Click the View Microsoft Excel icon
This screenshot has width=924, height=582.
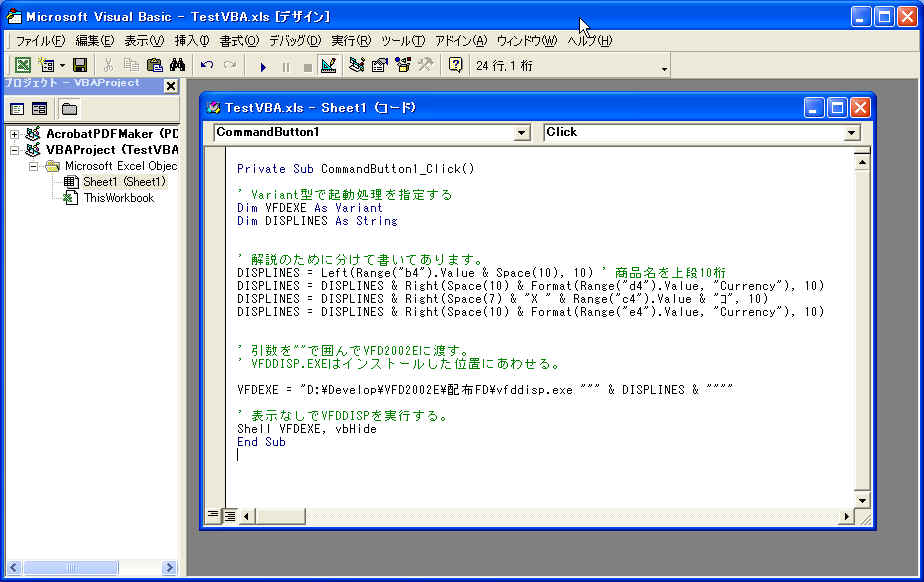(22, 65)
